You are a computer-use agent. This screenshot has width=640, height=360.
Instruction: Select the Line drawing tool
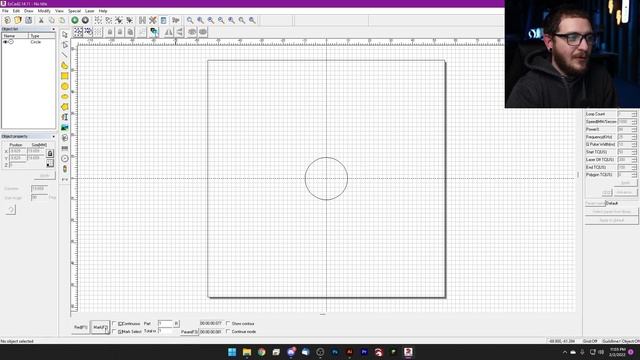pos(64,55)
